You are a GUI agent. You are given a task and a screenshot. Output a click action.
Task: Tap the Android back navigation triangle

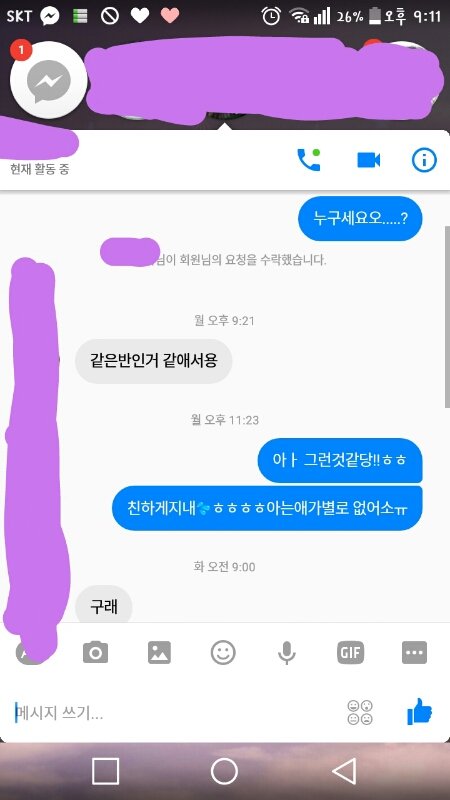(344, 771)
